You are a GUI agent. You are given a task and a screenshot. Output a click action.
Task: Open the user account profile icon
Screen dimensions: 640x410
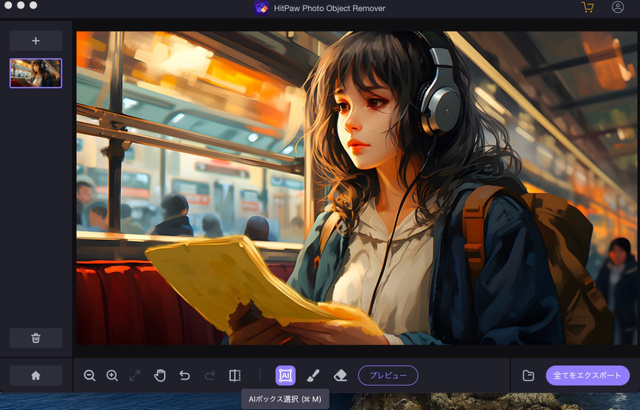click(x=618, y=7)
